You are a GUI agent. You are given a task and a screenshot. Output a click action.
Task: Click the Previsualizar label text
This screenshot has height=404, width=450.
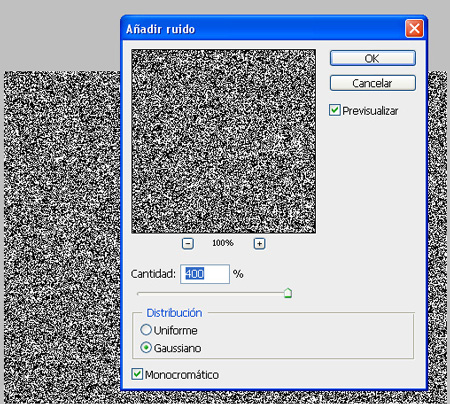click(370, 111)
